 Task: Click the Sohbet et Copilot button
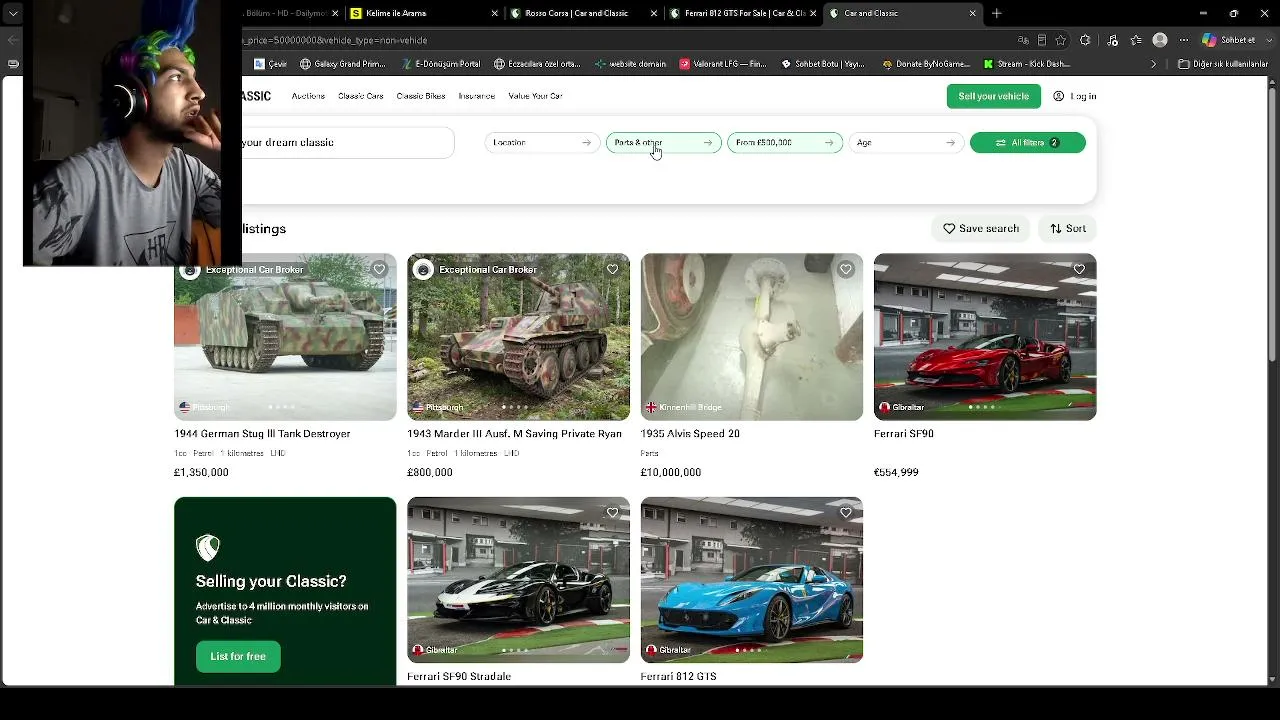(x=1229, y=40)
